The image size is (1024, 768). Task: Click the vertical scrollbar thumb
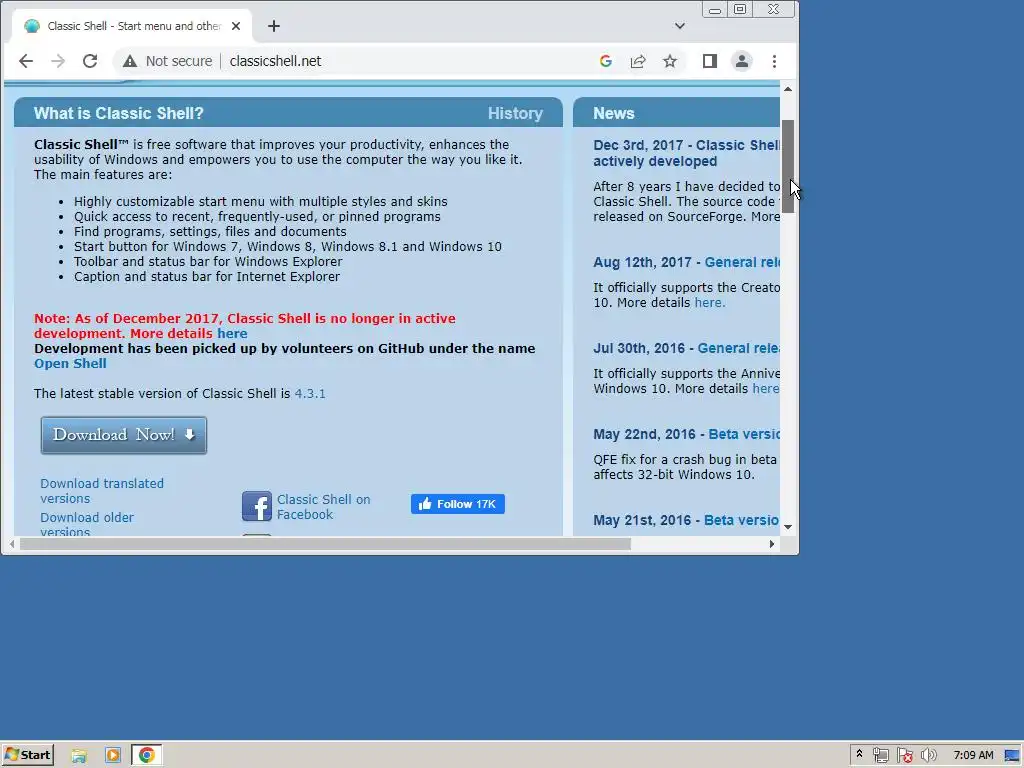click(788, 167)
